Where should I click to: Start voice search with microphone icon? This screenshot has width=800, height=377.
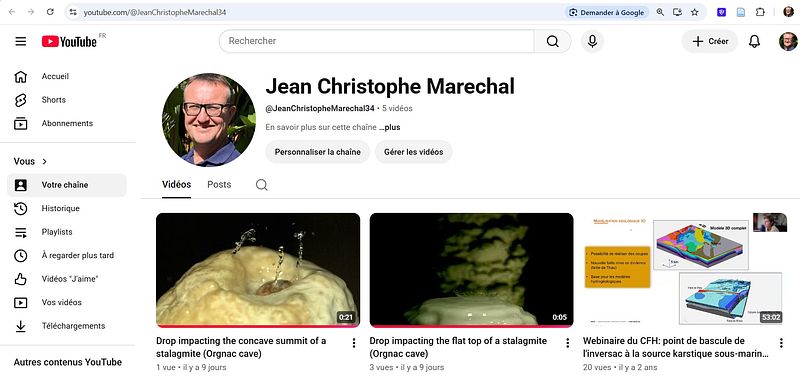[592, 41]
